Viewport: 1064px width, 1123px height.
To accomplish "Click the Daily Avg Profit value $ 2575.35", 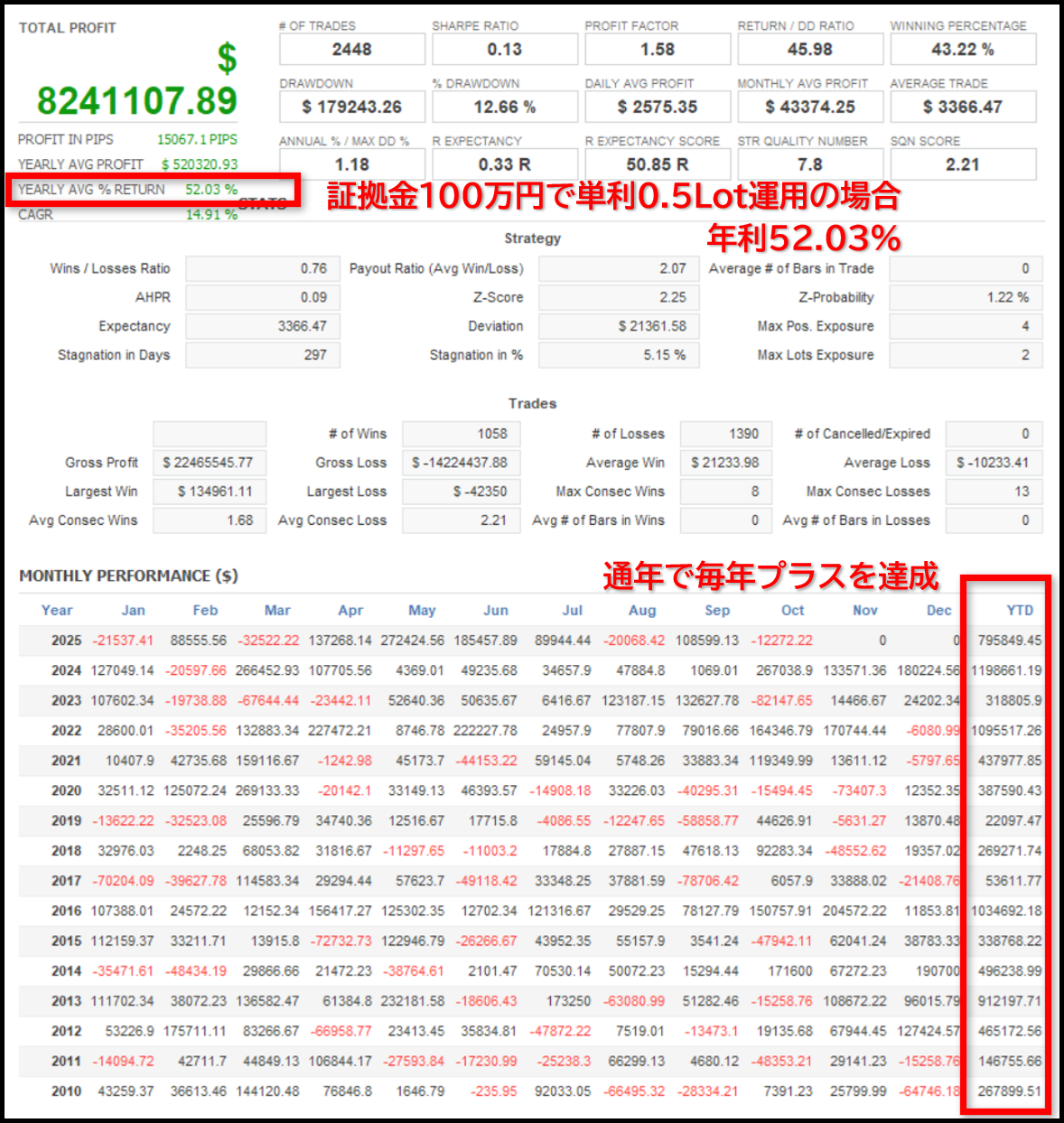I will click(658, 107).
